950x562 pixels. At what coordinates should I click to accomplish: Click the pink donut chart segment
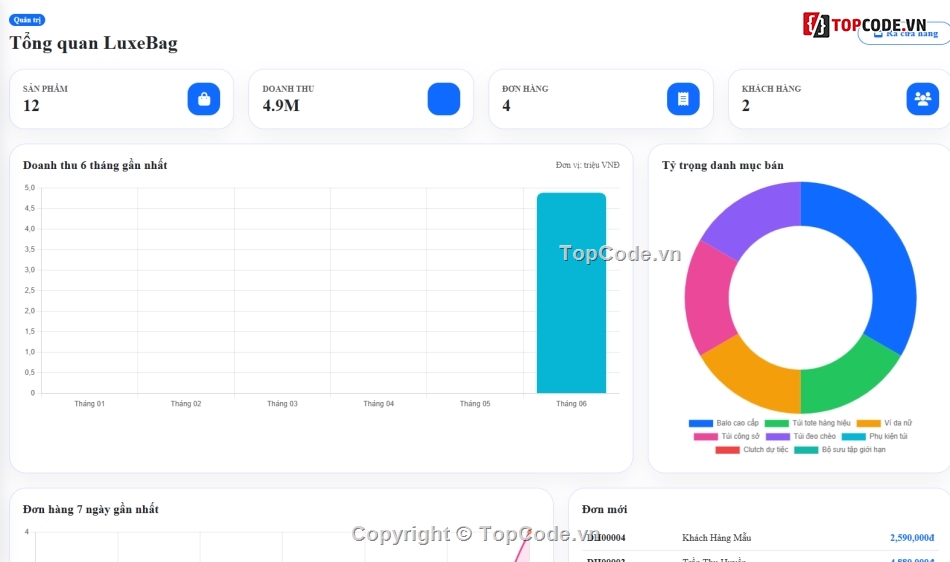[x=709, y=297]
